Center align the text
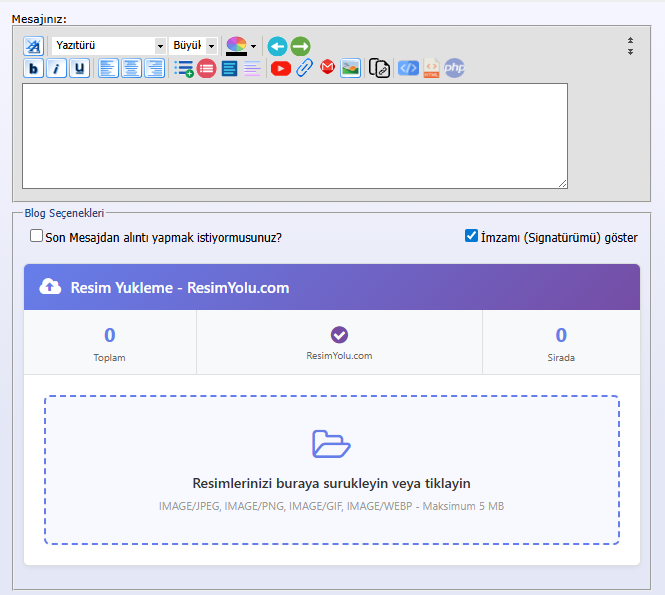This screenshot has width=665, height=595. [x=131, y=69]
